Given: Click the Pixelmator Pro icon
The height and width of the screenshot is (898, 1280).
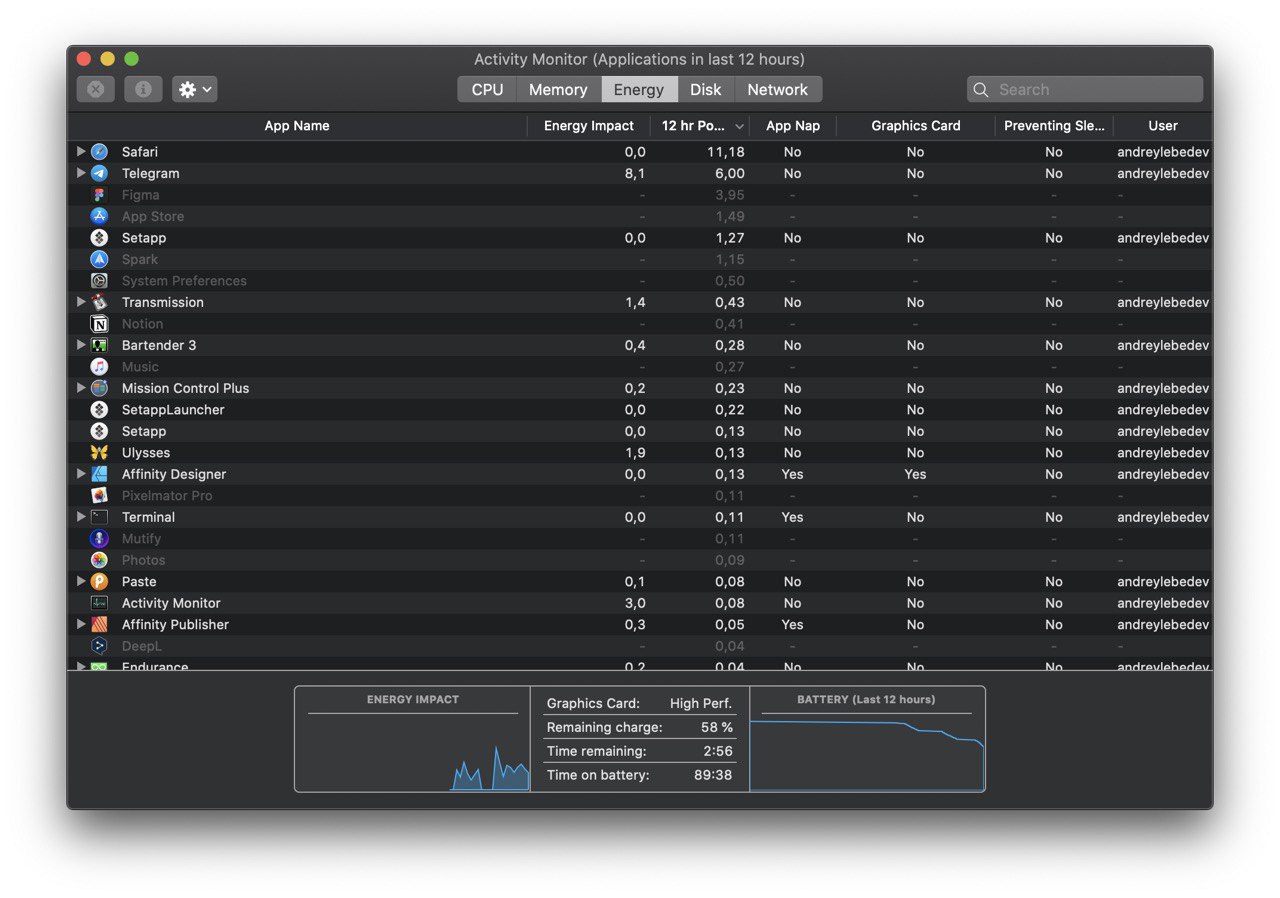Looking at the screenshot, I should [99, 496].
